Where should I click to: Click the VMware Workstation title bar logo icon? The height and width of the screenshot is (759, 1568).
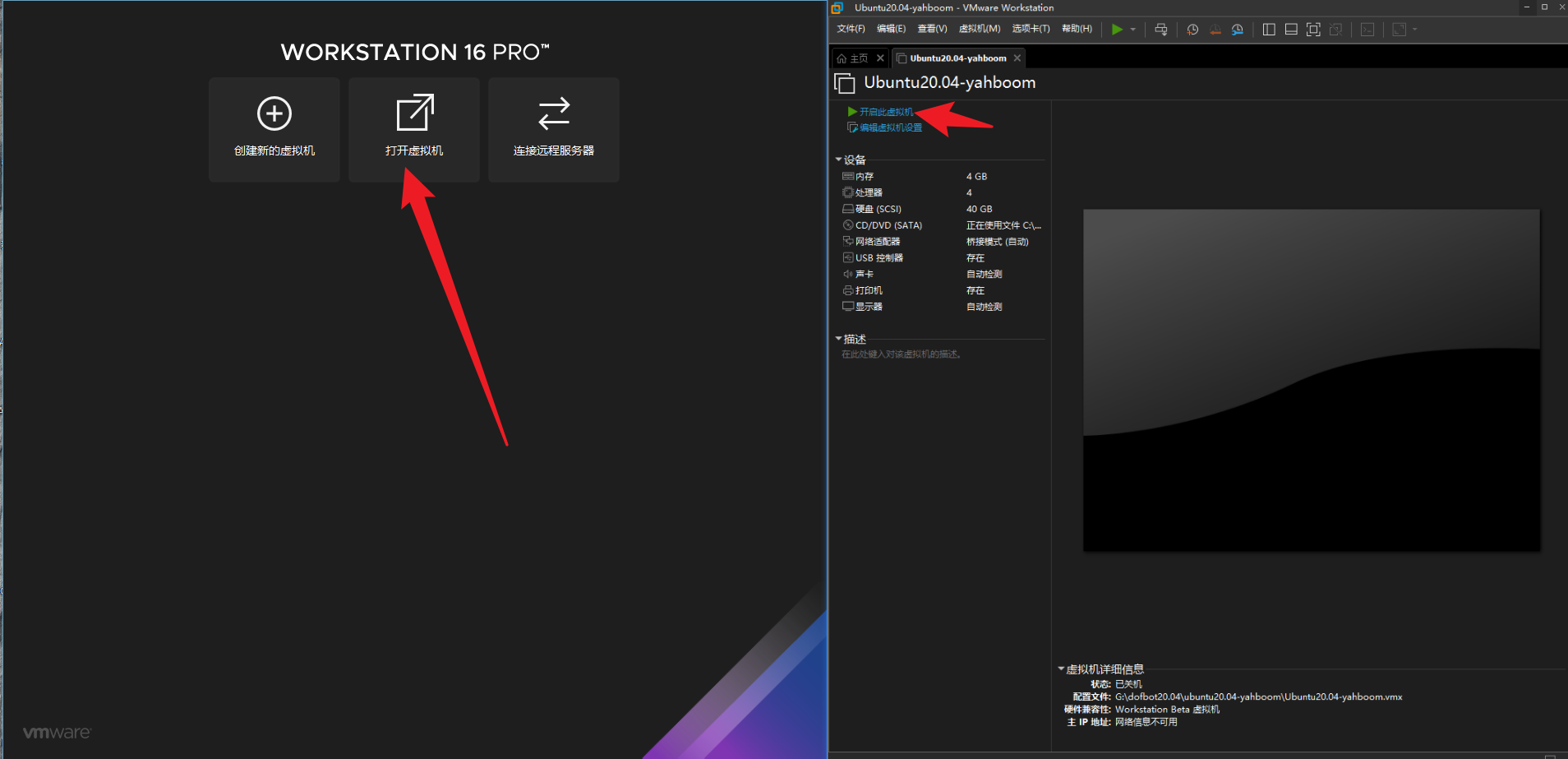[837, 8]
